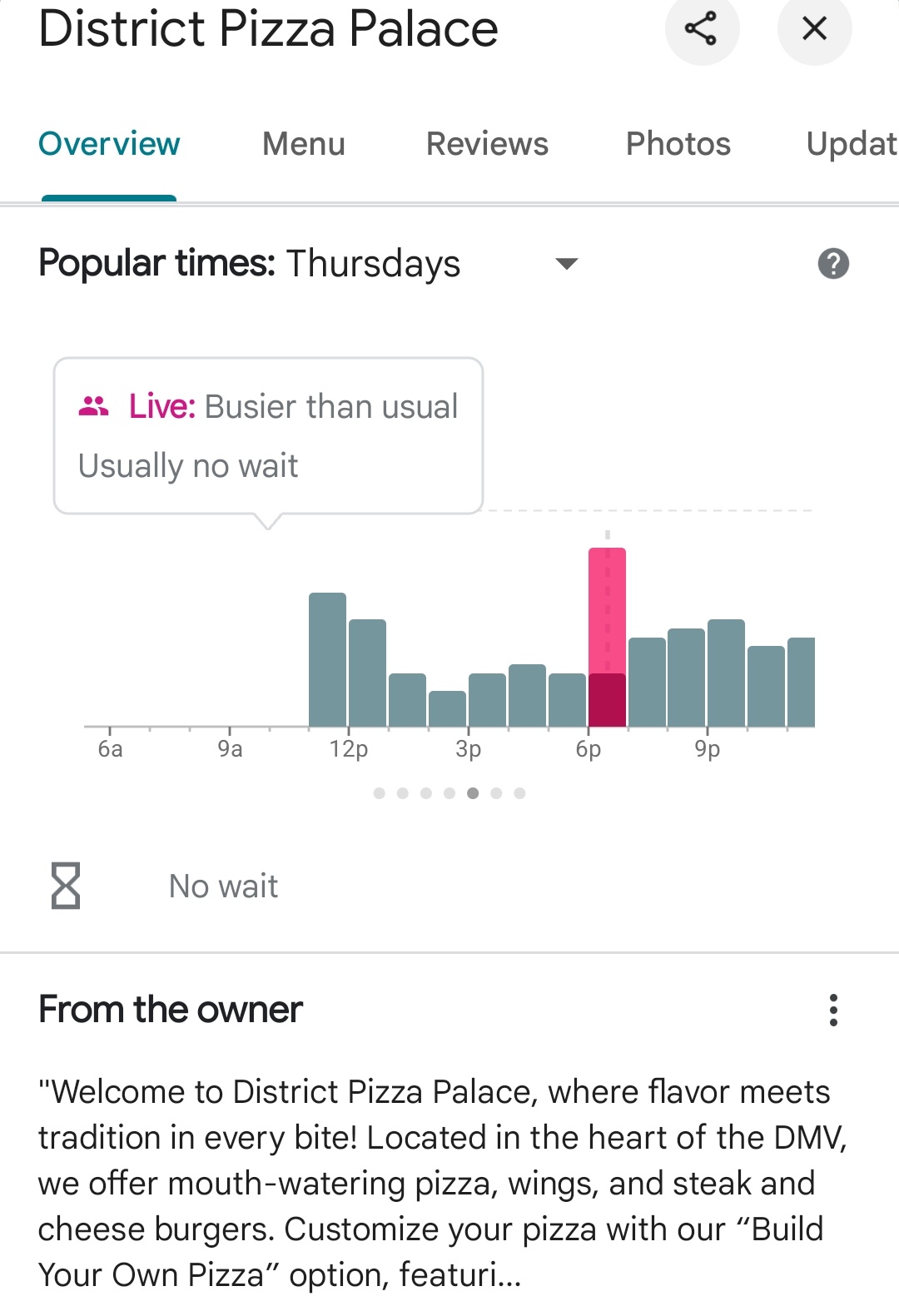Screen dimensions: 899x1316
Task: Select the Popular times Thursdays label
Action: click(249, 264)
